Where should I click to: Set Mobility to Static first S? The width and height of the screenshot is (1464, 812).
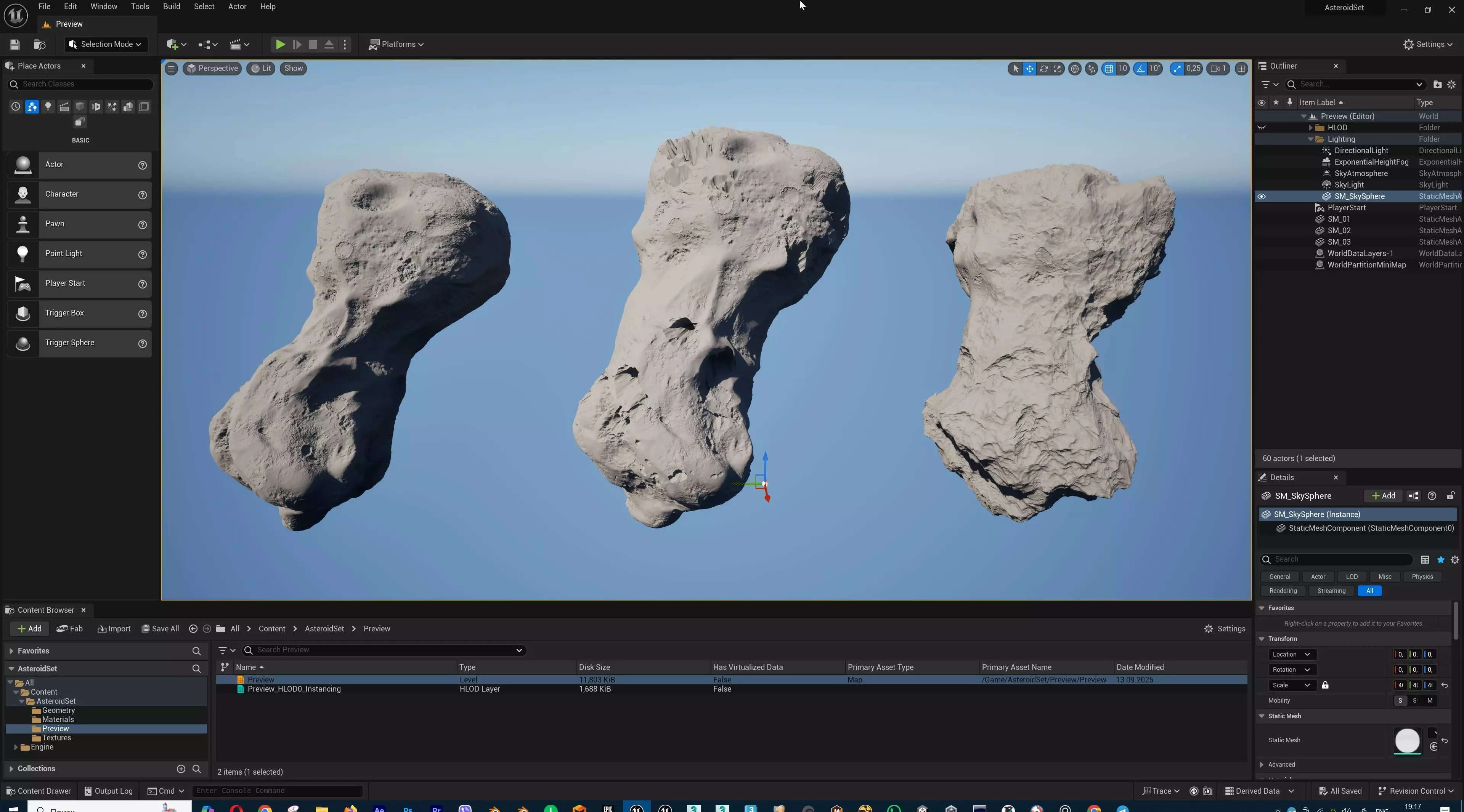[x=1400, y=701]
